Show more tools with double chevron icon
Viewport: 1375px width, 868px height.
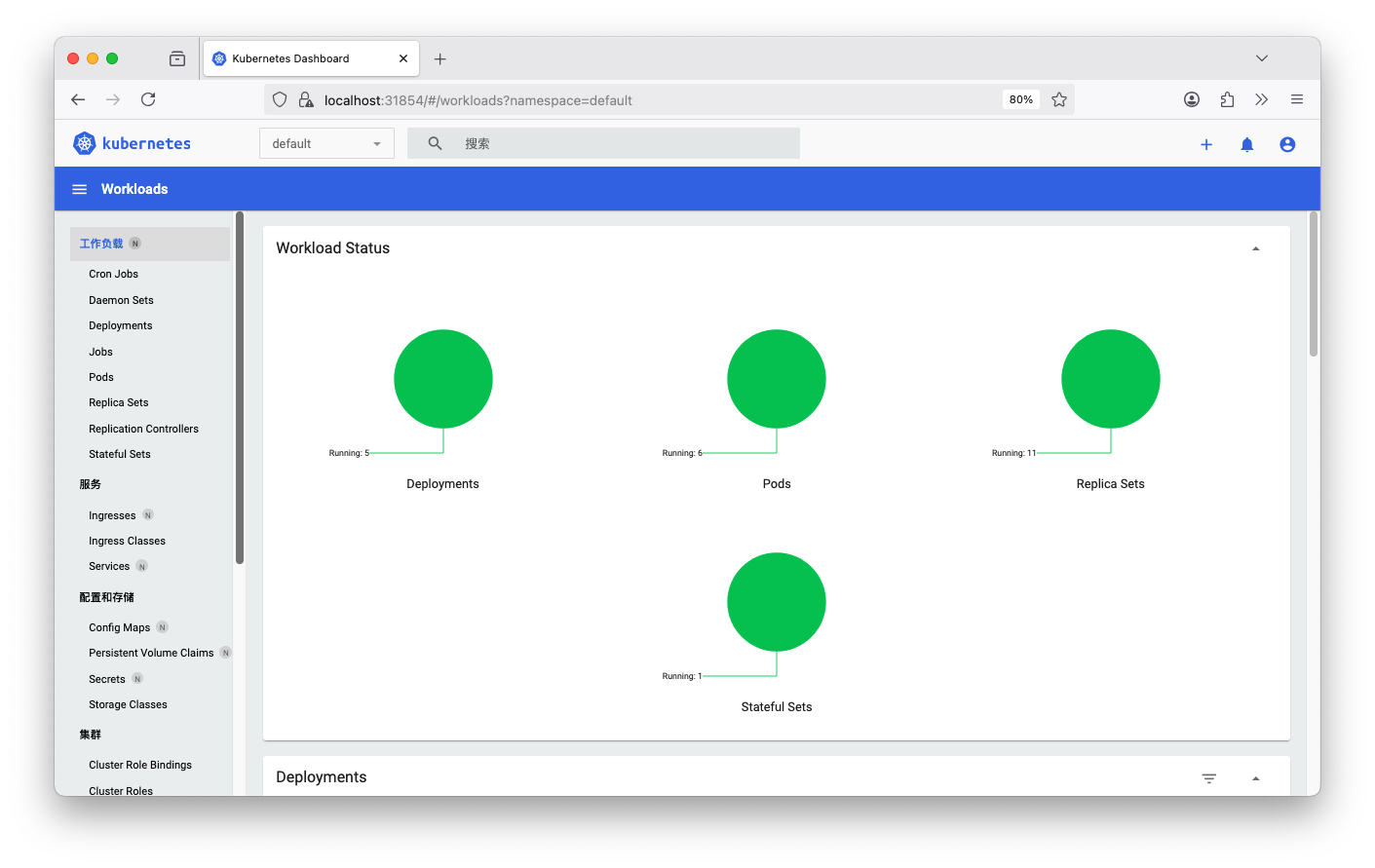click(1262, 99)
